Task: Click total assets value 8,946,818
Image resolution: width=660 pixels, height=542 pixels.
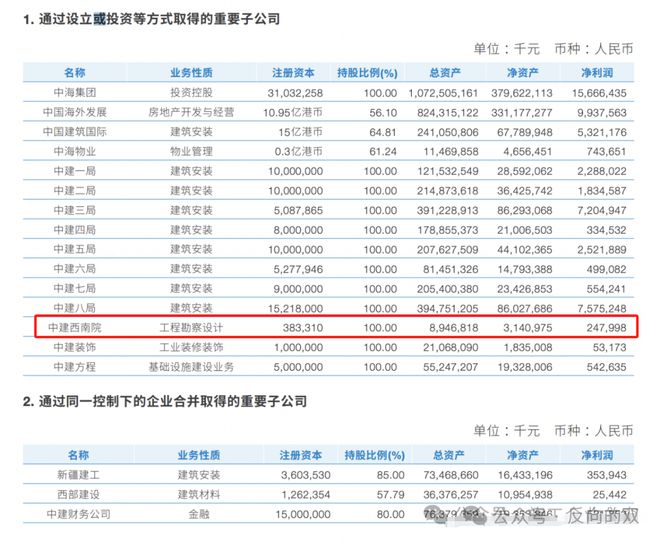Action: coord(454,328)
